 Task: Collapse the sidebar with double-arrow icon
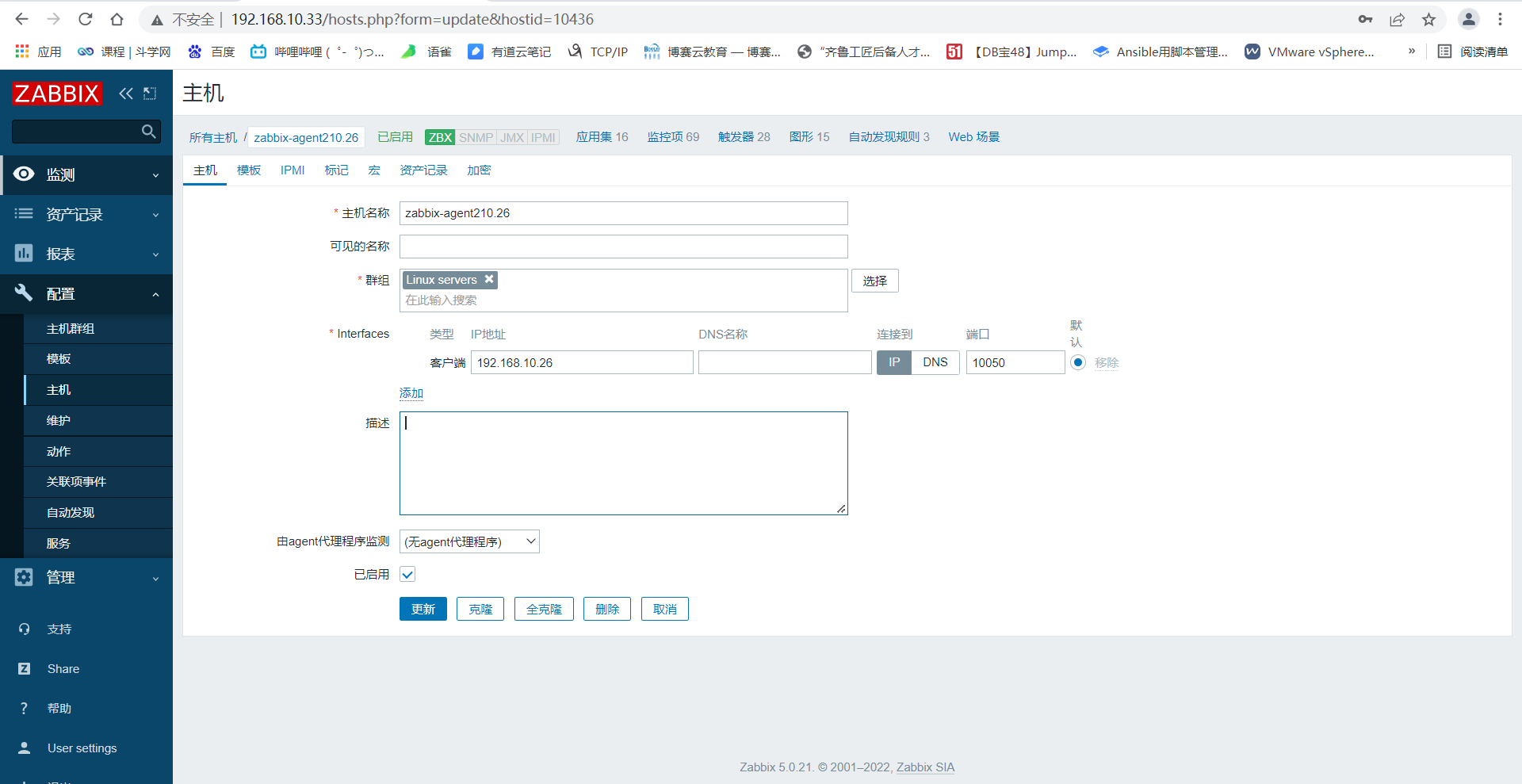[x=126, y=94]
